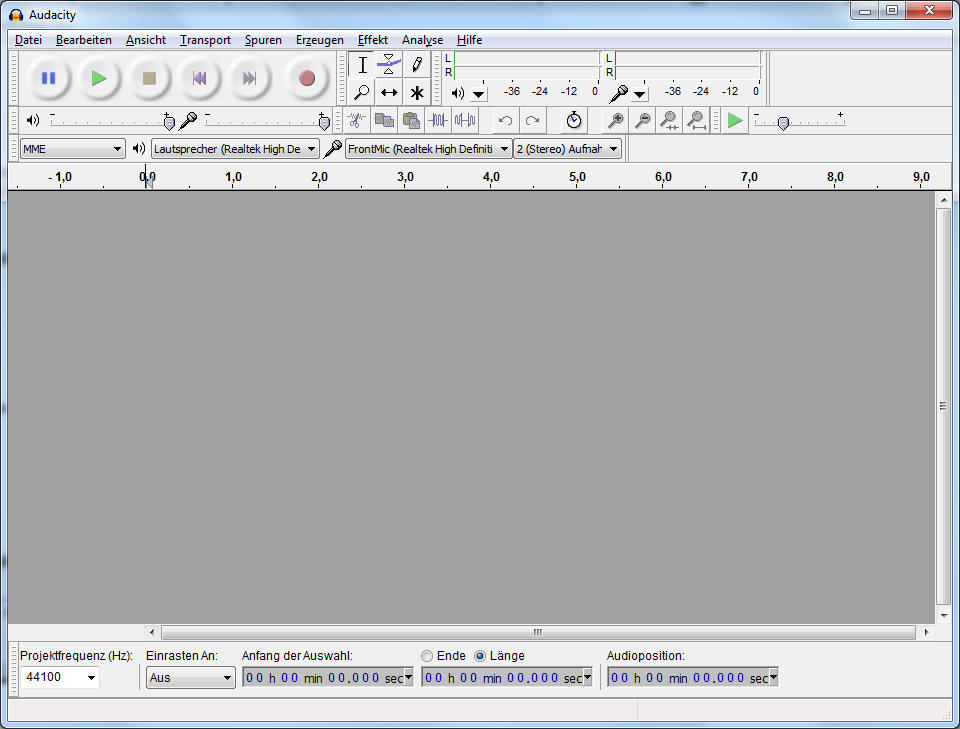Viewport: 960px width, 729px height.
Task: Undo the last action
Action: [505, 120]
